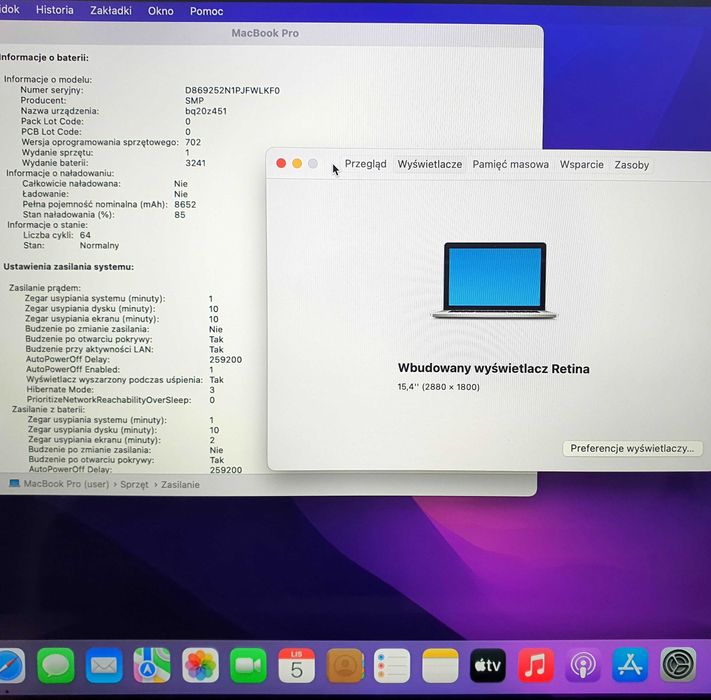711x700 pixels.
Task: Click the Wbudowany wyświetlacz Retina title
Action: coord(493,369)
